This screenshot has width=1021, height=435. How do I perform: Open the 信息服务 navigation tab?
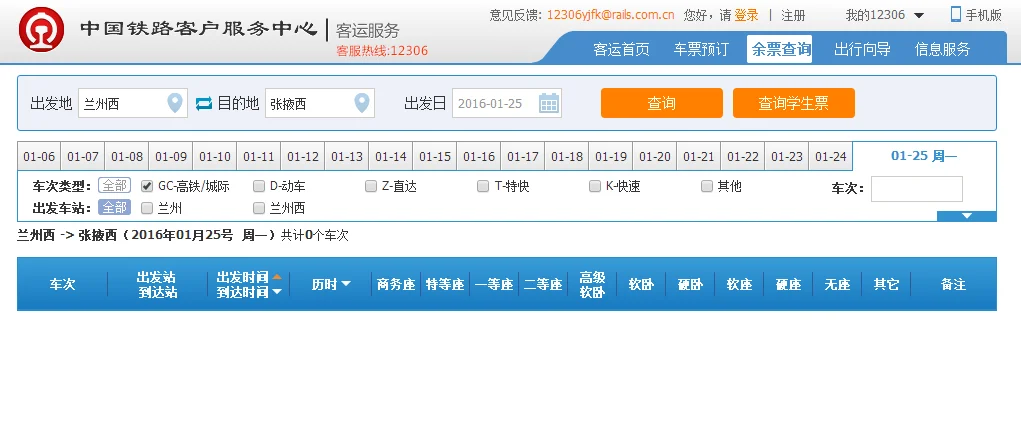(x=942, y=49)
